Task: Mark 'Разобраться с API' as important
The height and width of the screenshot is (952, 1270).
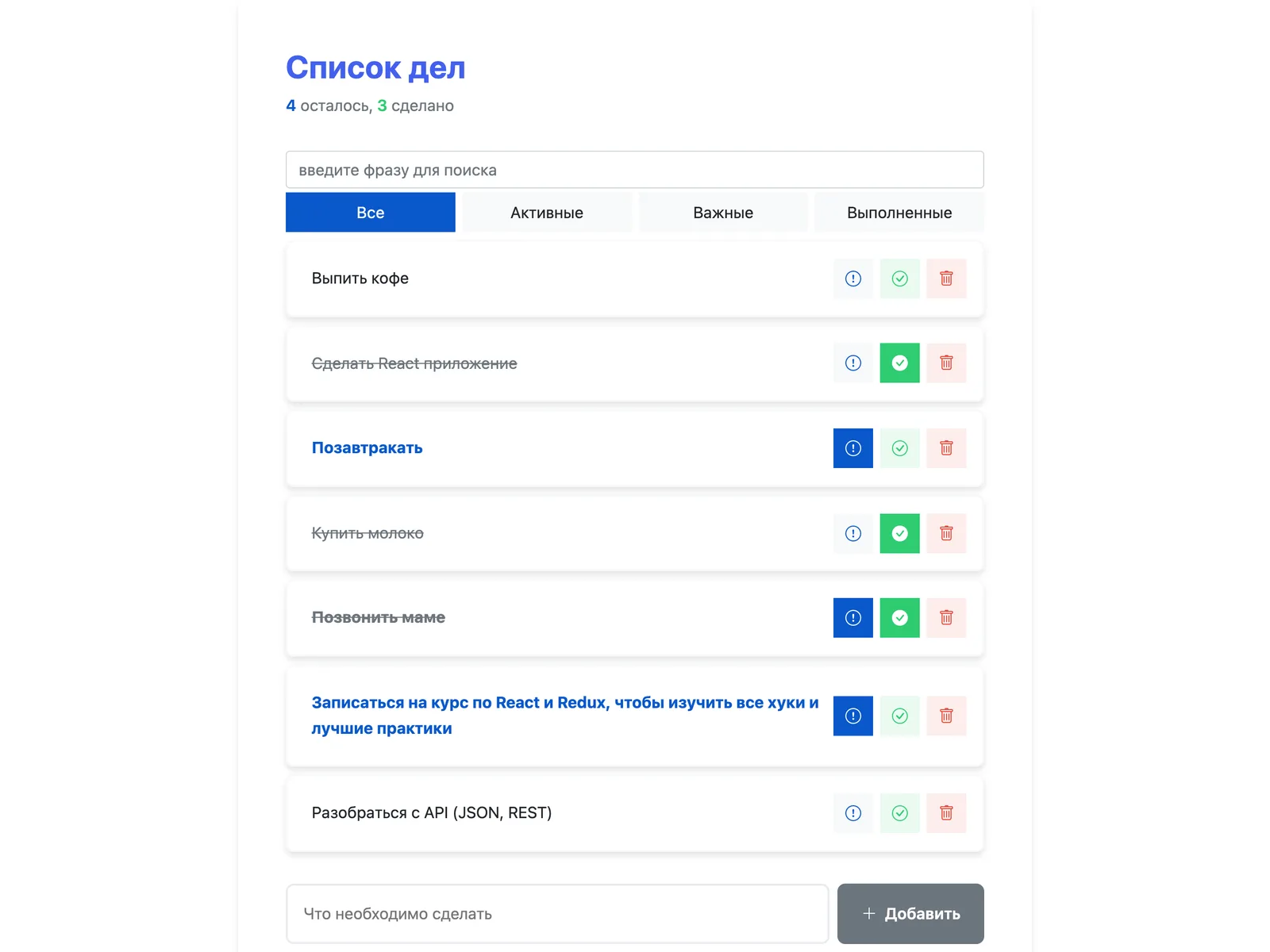Action: tap(852, 813)
